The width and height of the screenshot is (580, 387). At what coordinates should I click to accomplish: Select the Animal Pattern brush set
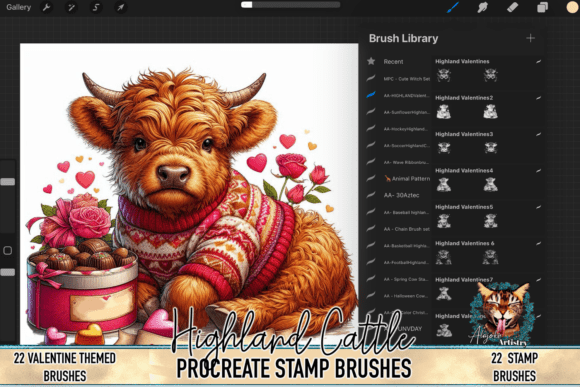tap(398, 178)
